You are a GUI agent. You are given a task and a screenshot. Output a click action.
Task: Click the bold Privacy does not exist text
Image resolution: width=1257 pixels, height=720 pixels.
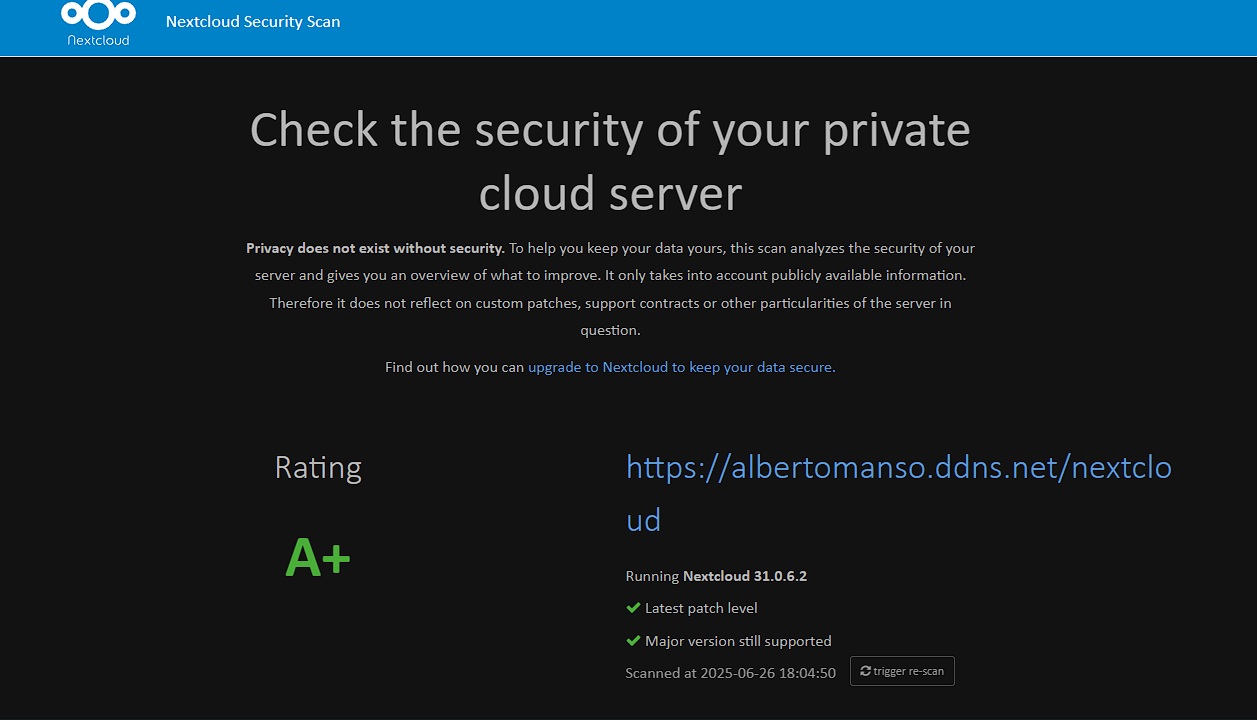[375, 248]
